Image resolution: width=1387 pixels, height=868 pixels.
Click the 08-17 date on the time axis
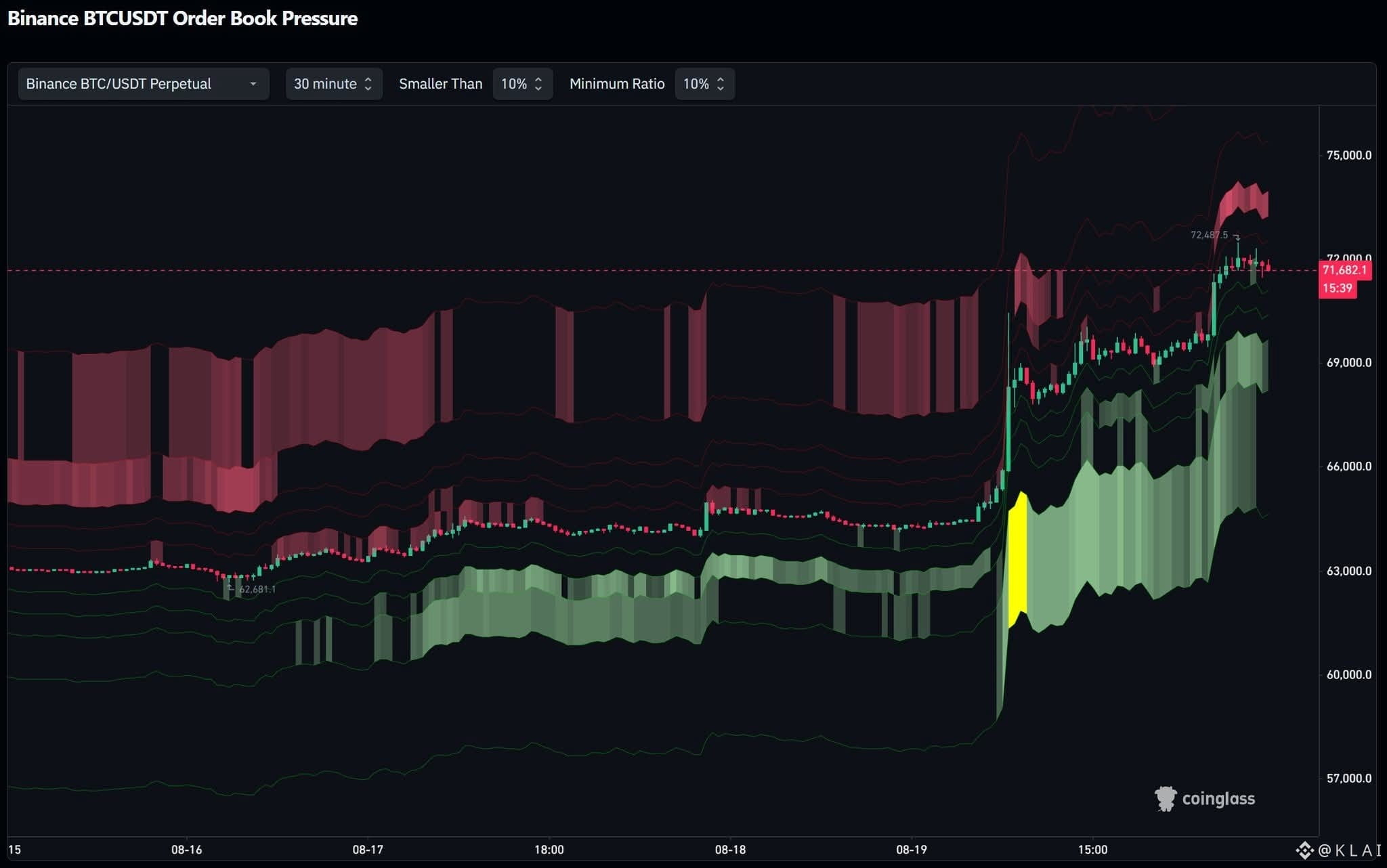(368, 850)
